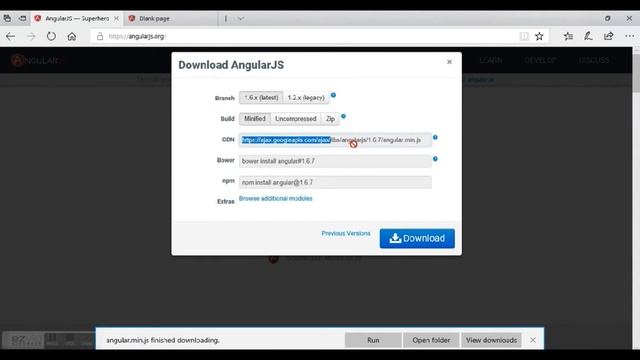Dismiss the download notification bar
640x360 pixels.
pyautogui.click(x=533, y=340)
